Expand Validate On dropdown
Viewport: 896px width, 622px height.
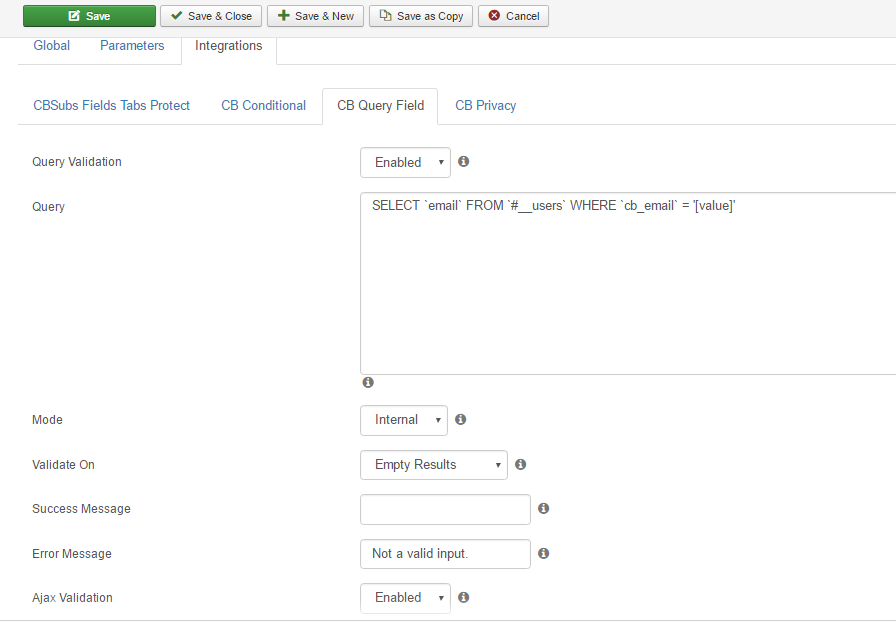pos(434,465)
